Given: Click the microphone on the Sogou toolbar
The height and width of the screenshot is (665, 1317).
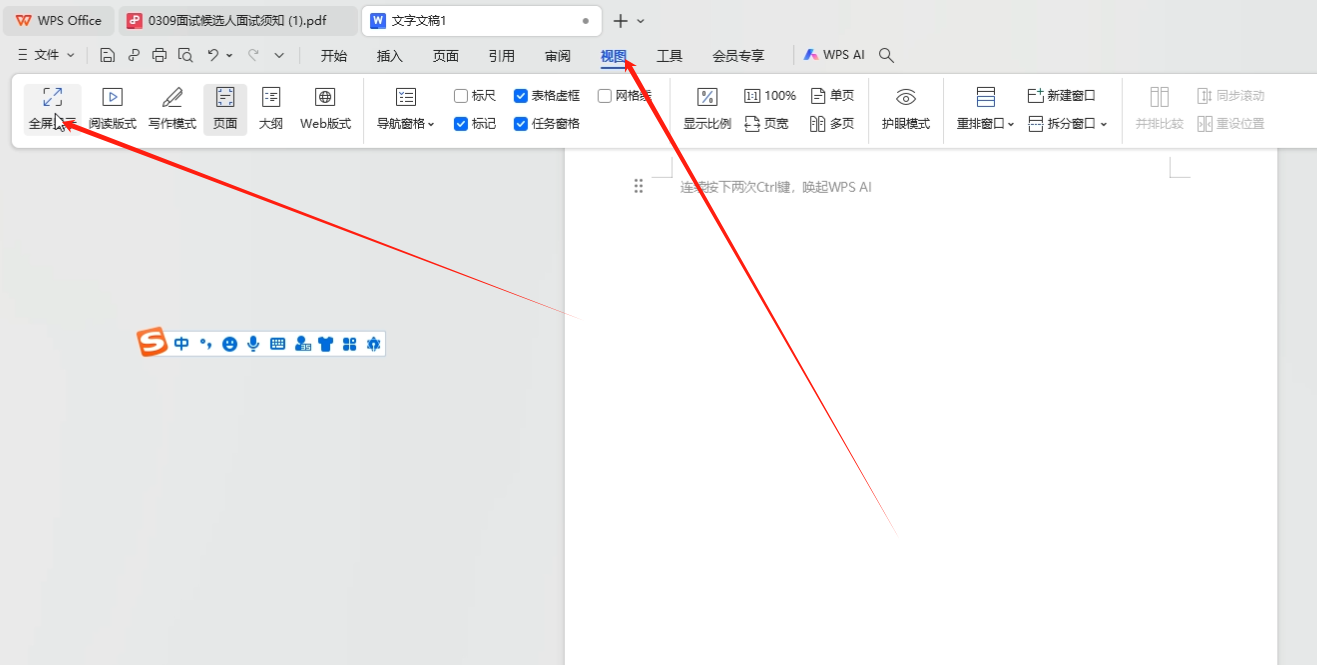Looking at the screenshot, I should tap(253, 343).
